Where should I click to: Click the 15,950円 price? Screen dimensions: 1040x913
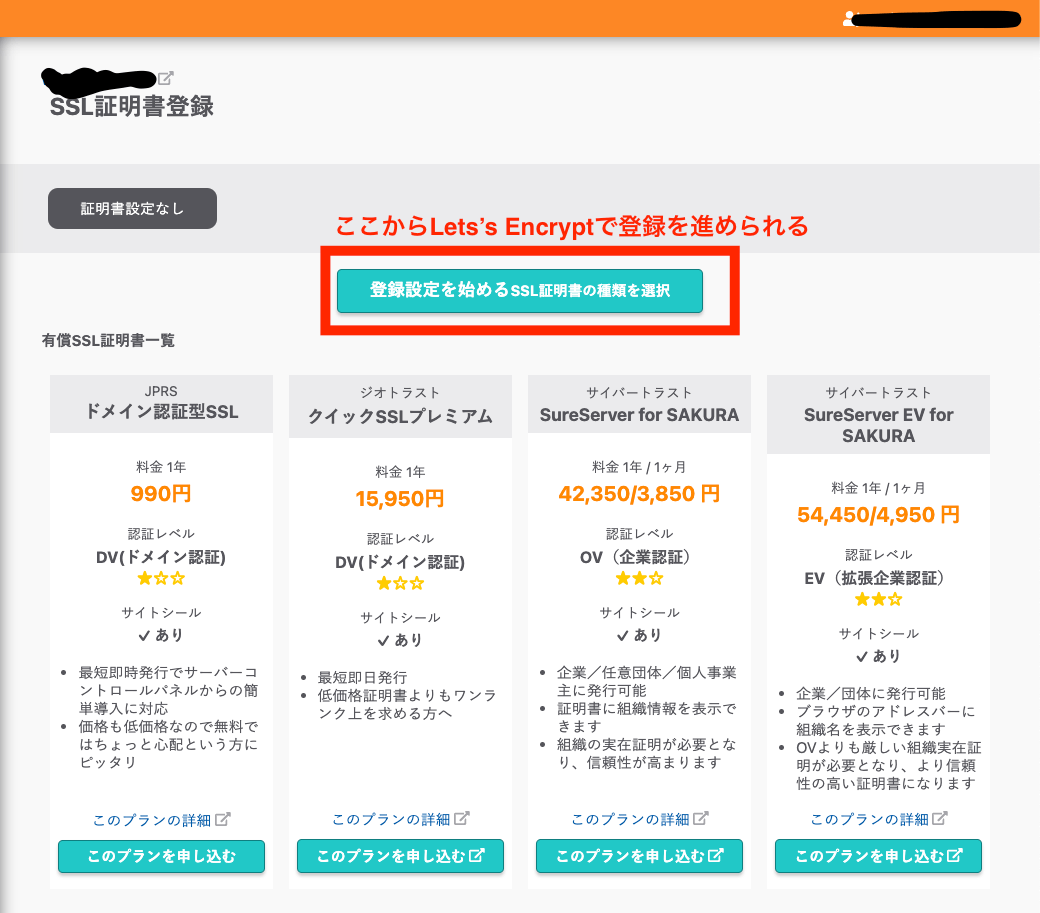point(400,499)
